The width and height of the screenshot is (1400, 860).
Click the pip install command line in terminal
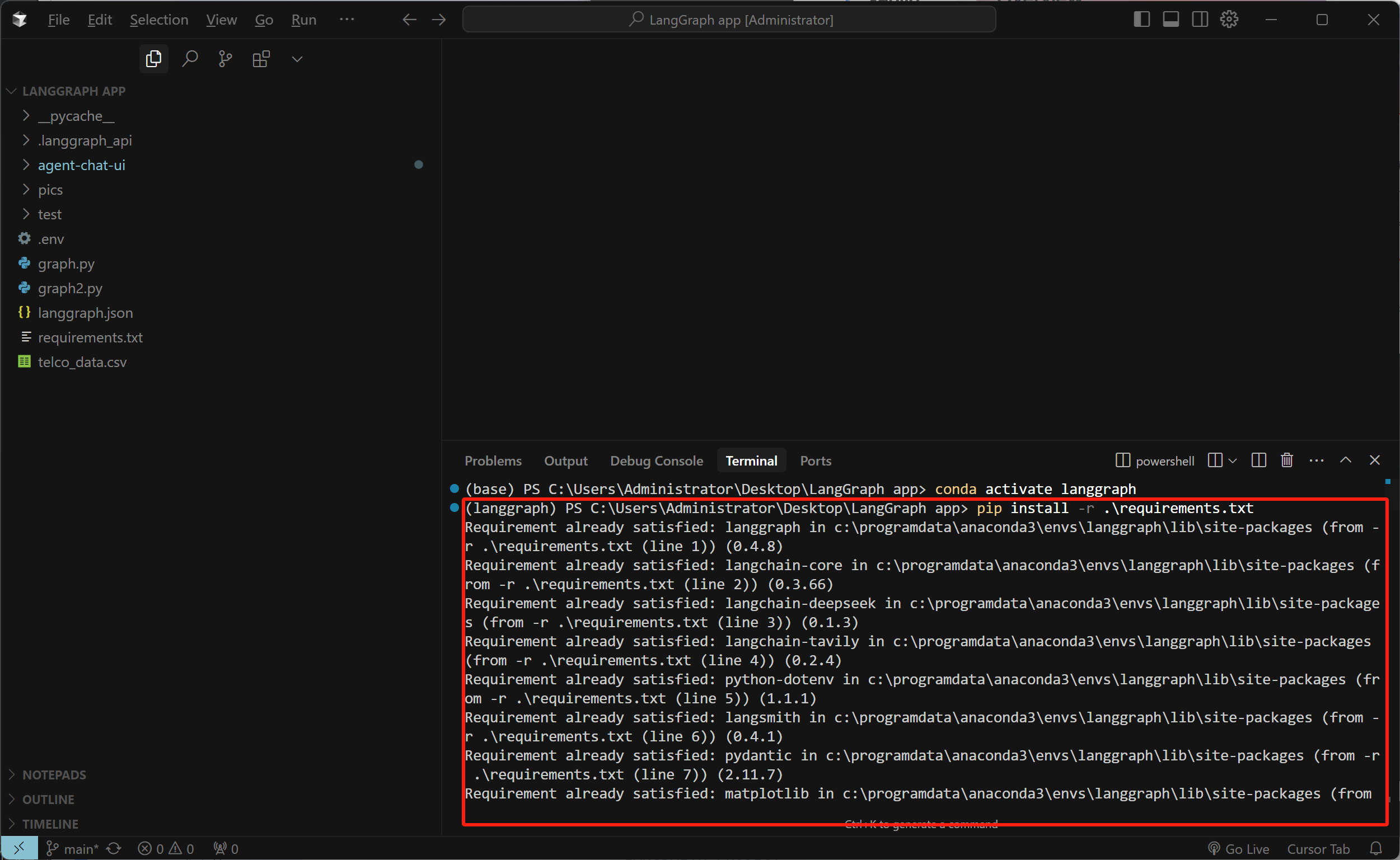click(x=859, y=508)
